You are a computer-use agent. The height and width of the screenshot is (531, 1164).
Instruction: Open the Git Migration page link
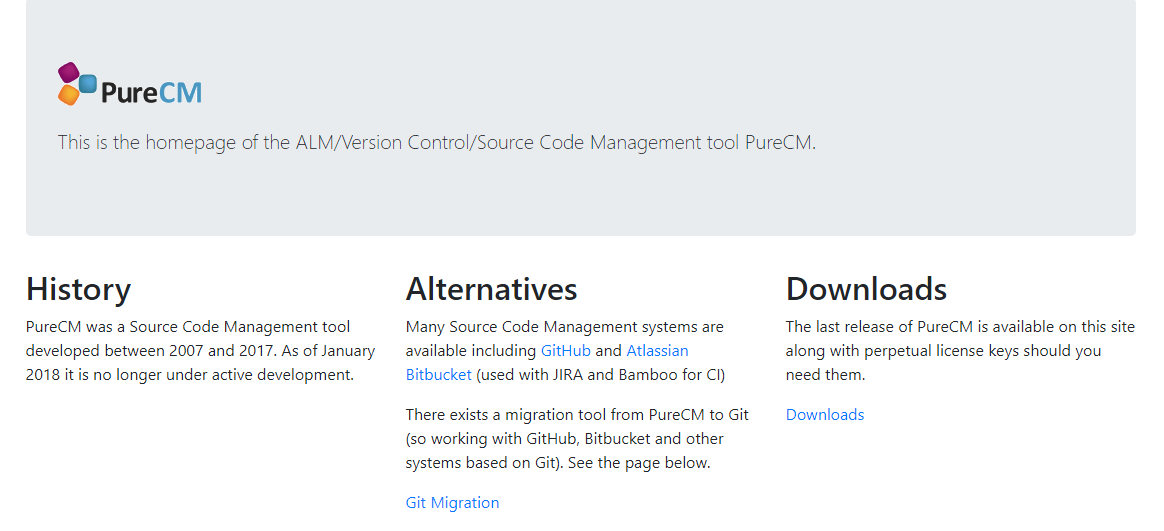coord(452,503)
